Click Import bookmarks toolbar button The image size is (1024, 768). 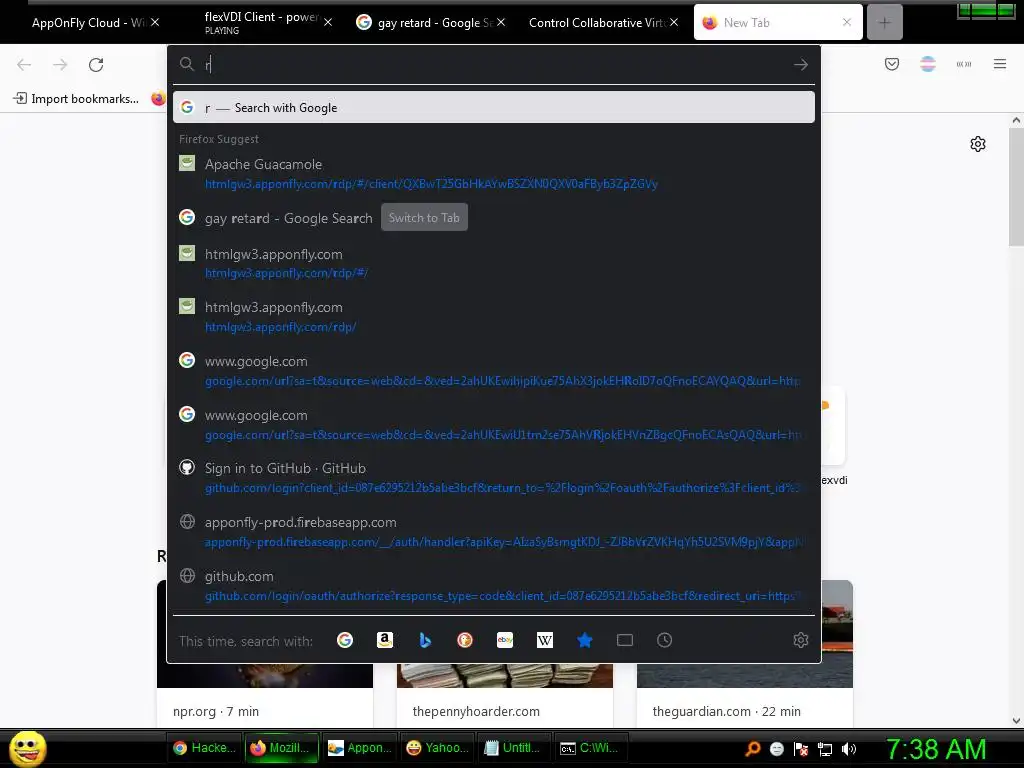pyautogui.click(x=76, y=99)
